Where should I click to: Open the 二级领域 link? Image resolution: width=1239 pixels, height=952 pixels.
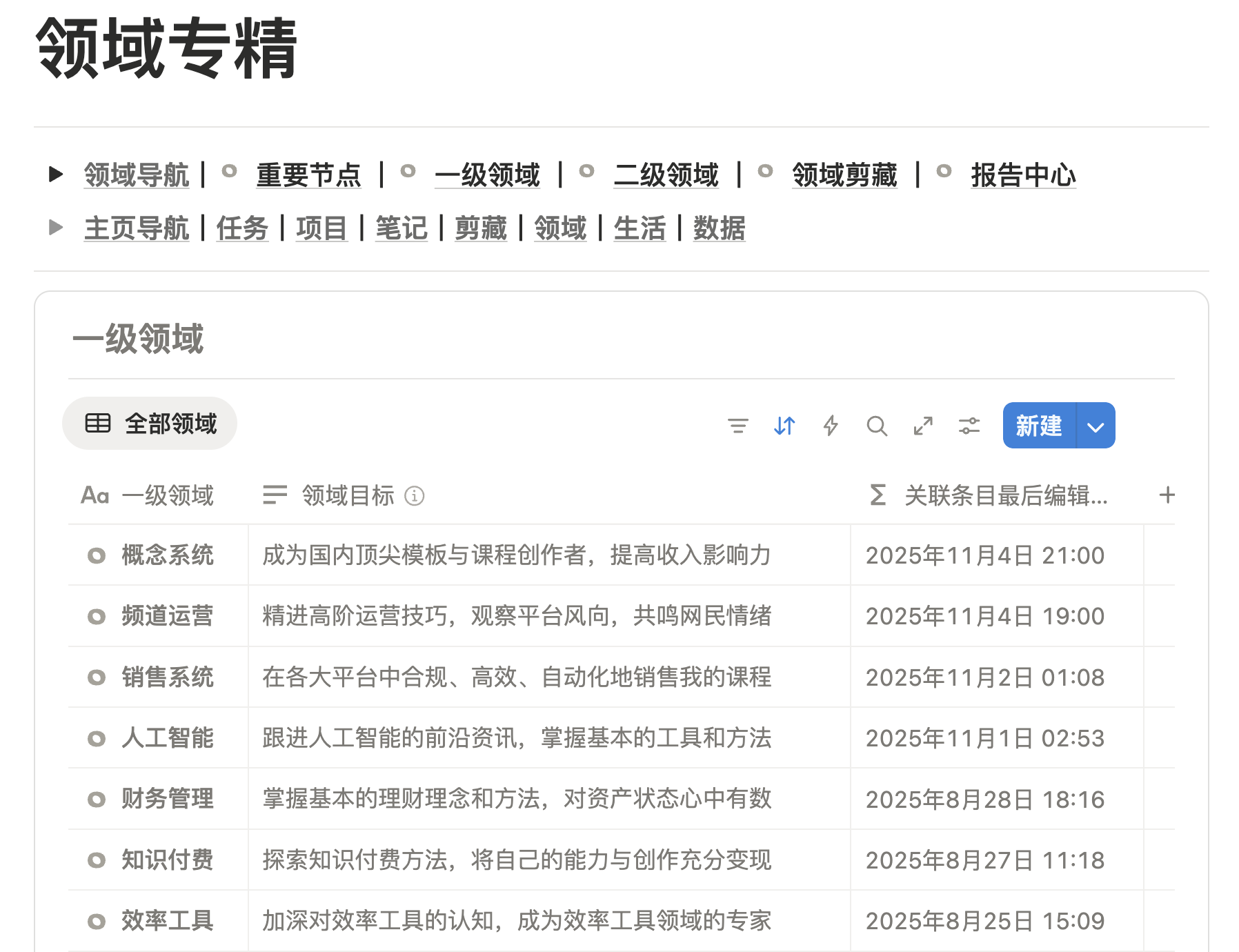point(666,175)
